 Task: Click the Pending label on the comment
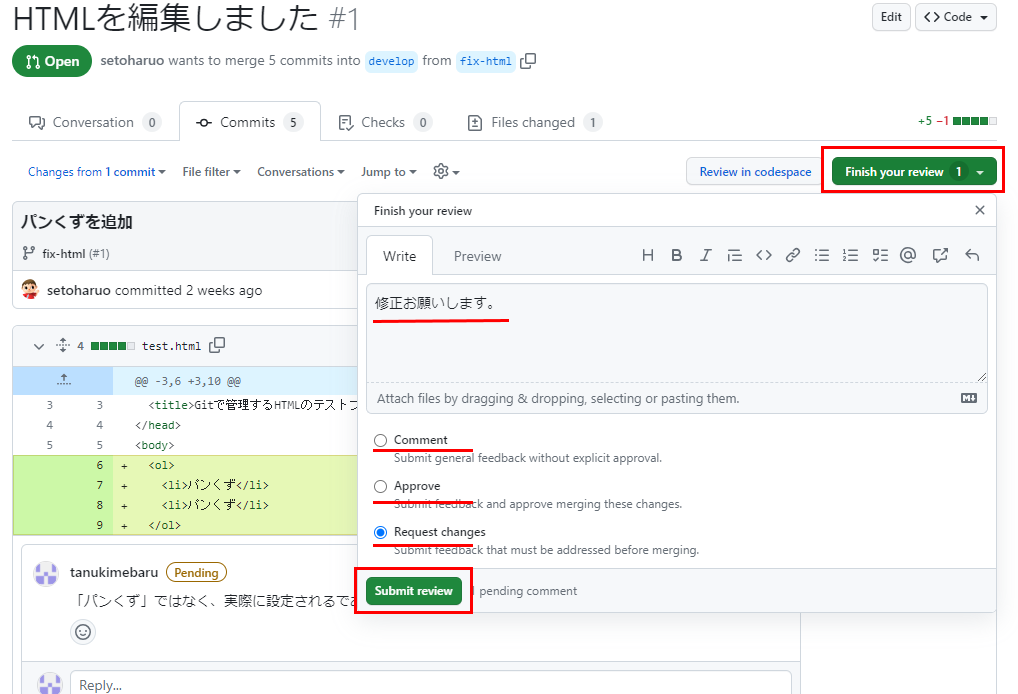point(196,573)
